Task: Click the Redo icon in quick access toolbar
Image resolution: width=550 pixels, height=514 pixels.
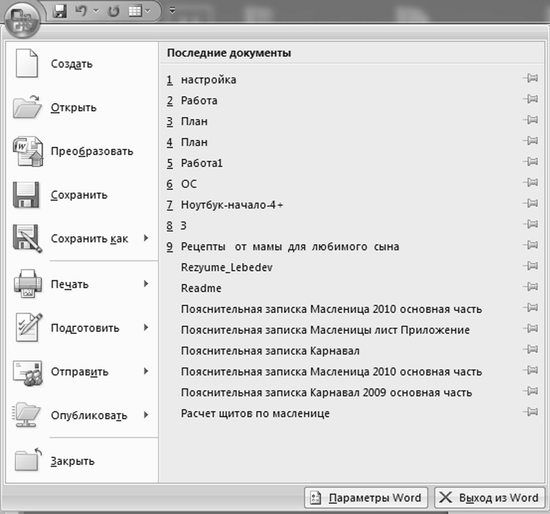Action: coord(113,11)
